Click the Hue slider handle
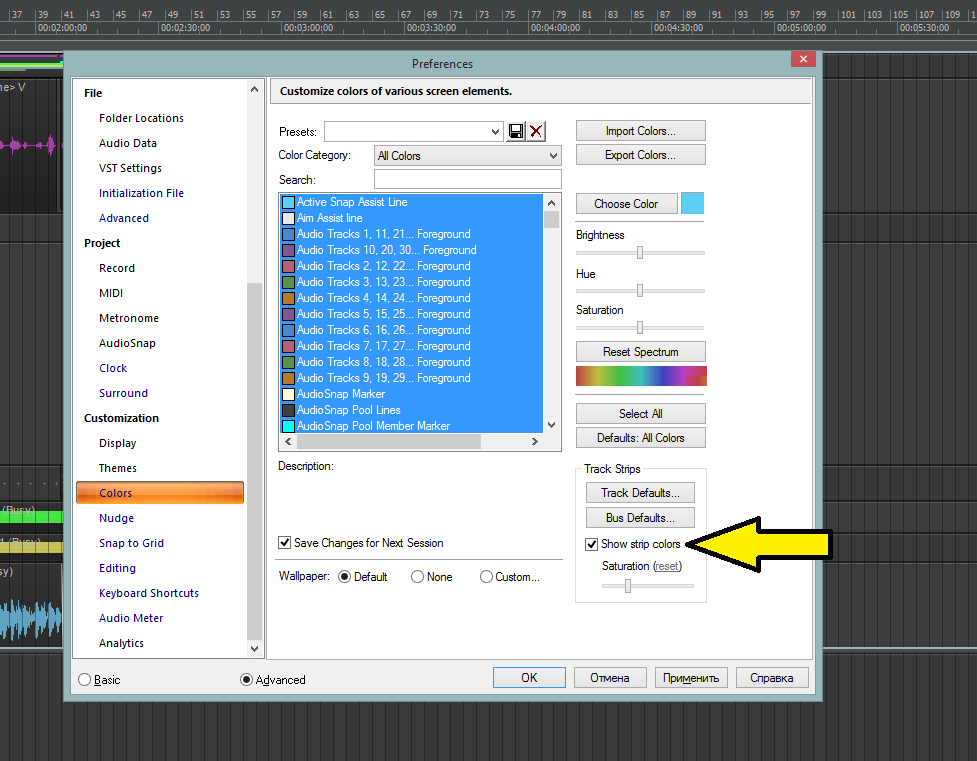The width and height of the screenshot is (977, 761). (640, 290)
